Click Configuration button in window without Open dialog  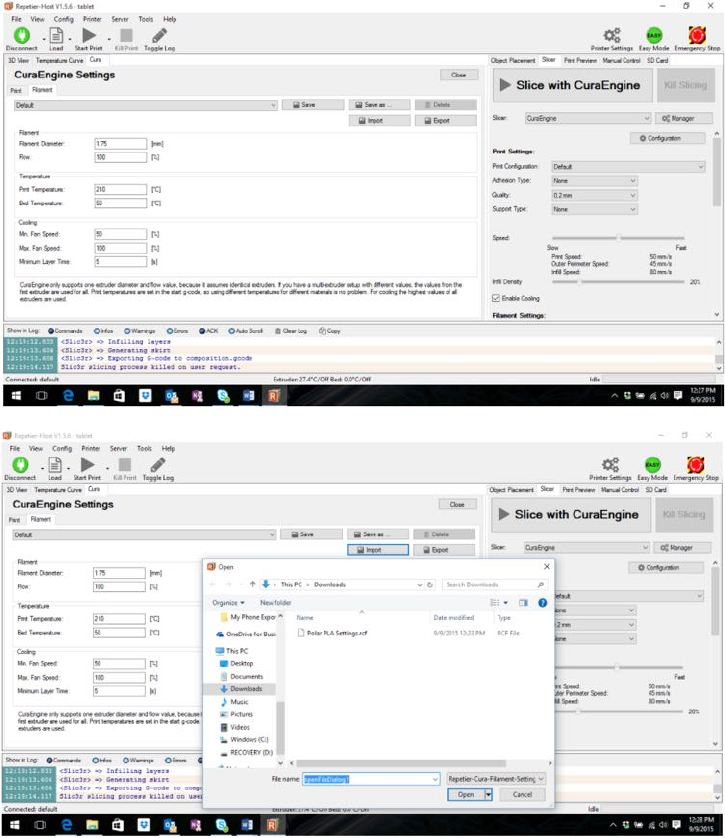pyautogui.click(x=667, y=138)
